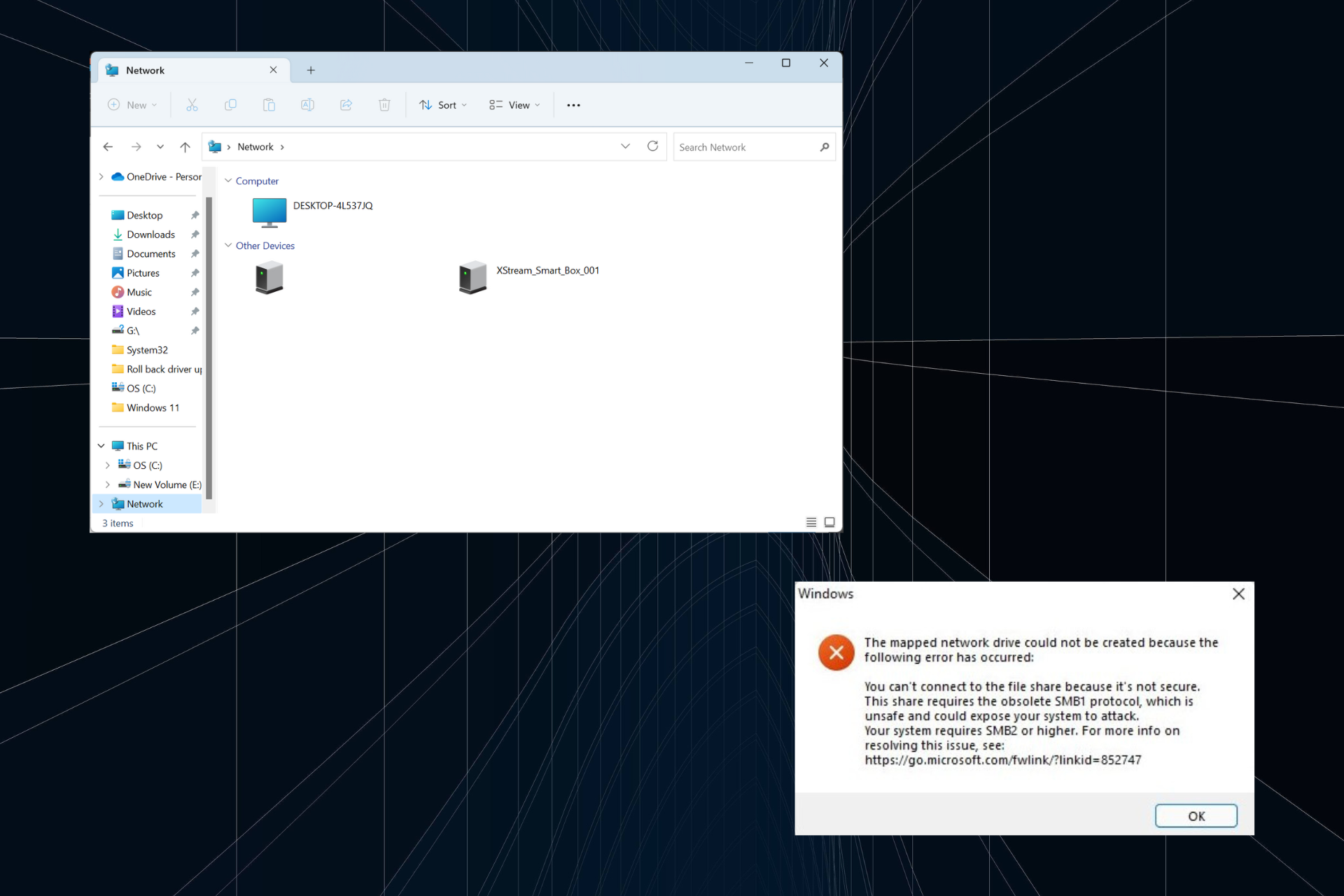This screenshot has width=1344, height=896.
Task: Click the Up one level arrow
Action: [185, 147]
